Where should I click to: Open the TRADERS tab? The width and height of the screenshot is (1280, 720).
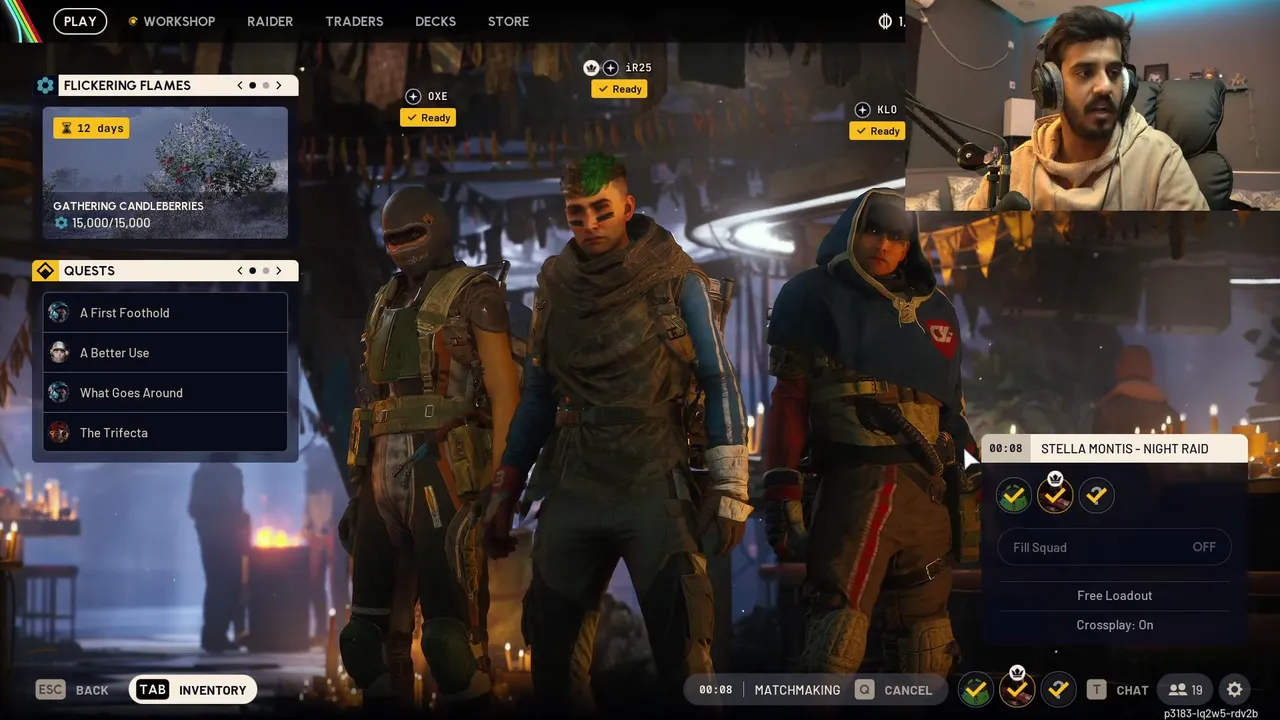point(354,21)
